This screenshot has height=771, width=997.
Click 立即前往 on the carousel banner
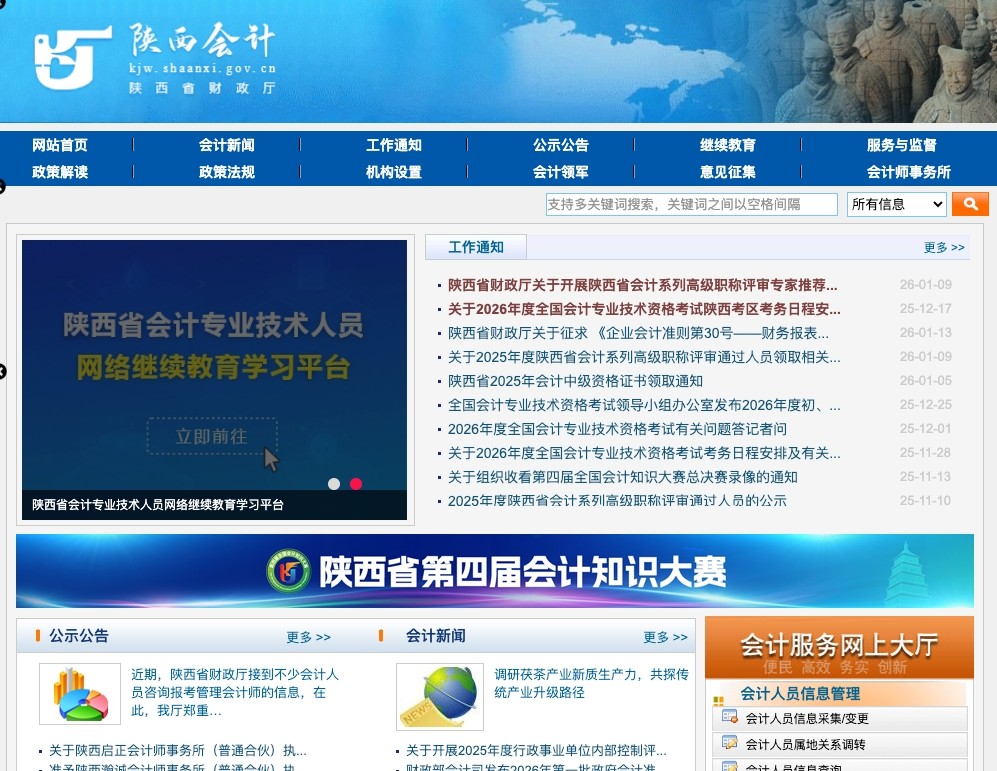[x=211, y=437]
